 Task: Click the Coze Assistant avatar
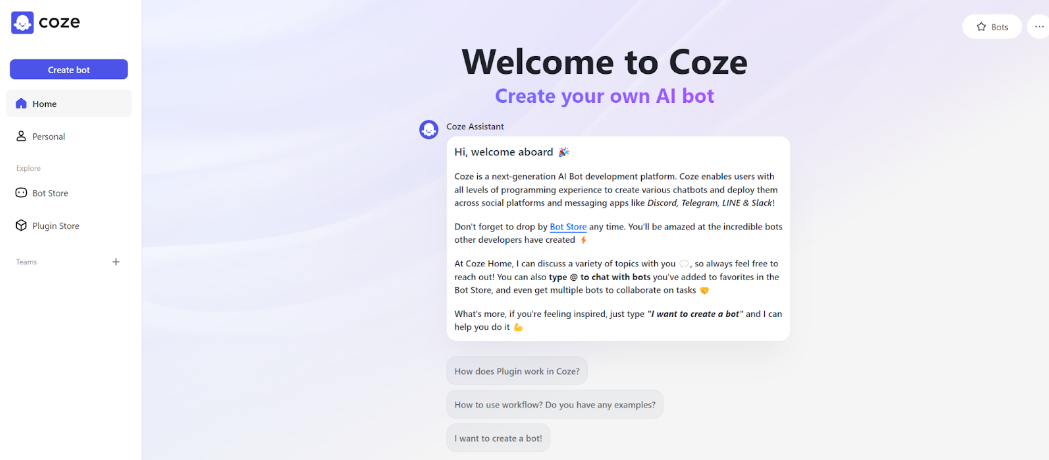(x=429, y=130)
